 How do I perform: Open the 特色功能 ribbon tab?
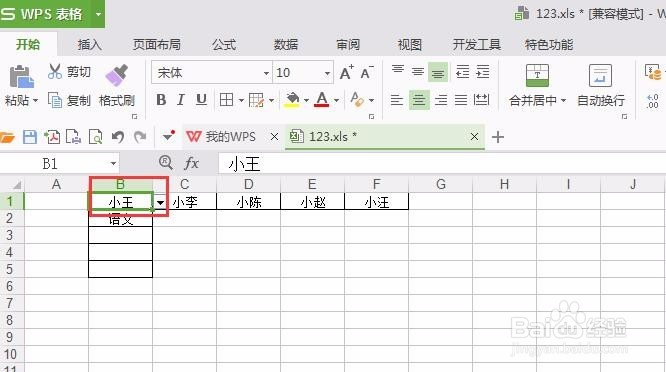click(x=549, y=44)
